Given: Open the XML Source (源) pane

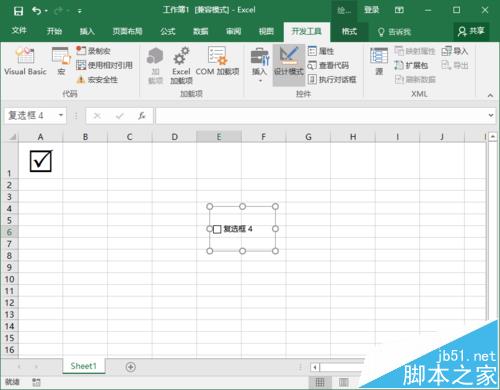Looking at the screenshot, I should [x=379, y=62].
